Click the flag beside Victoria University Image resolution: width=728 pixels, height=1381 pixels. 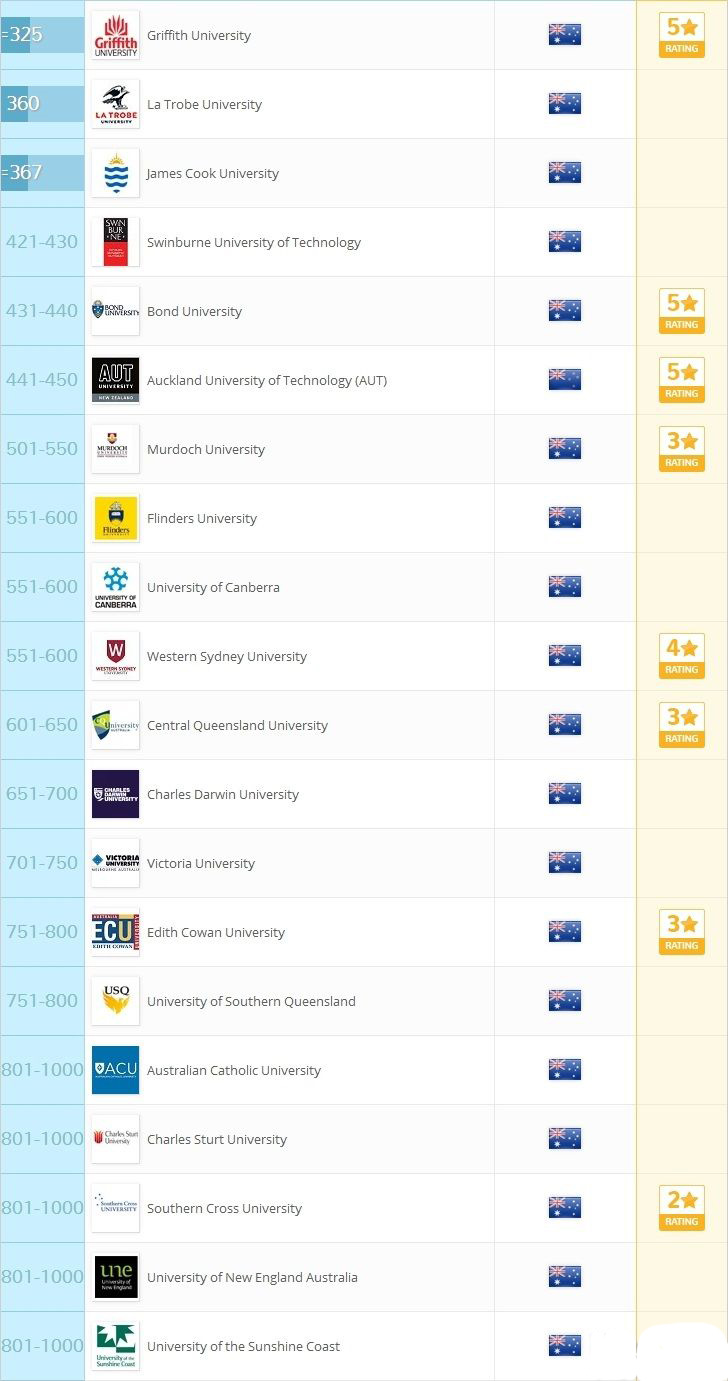click(x=565, y=862)
